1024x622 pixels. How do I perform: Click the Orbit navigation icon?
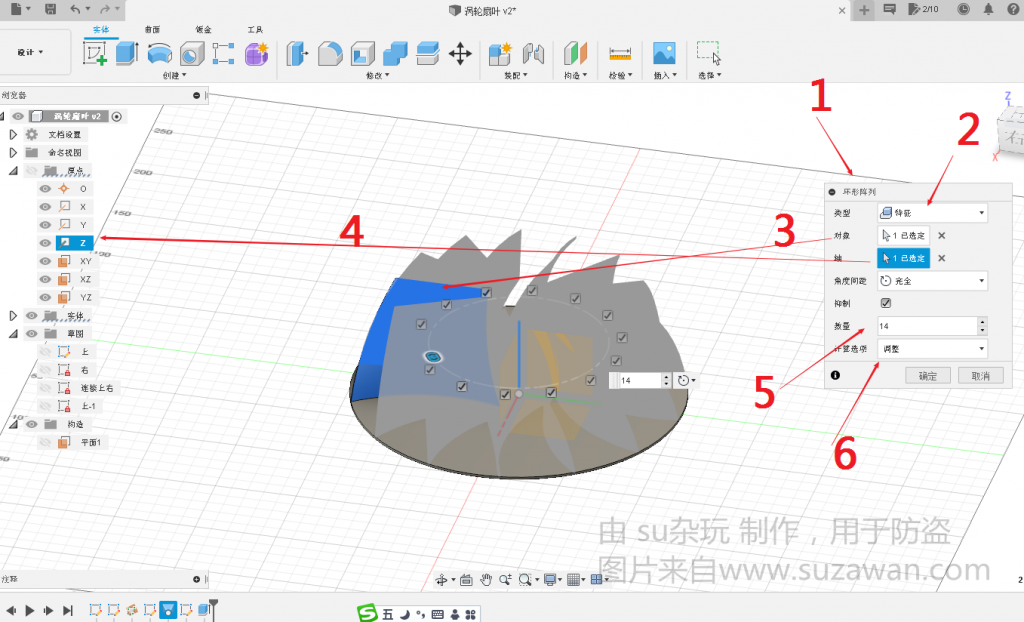(442, 580)
